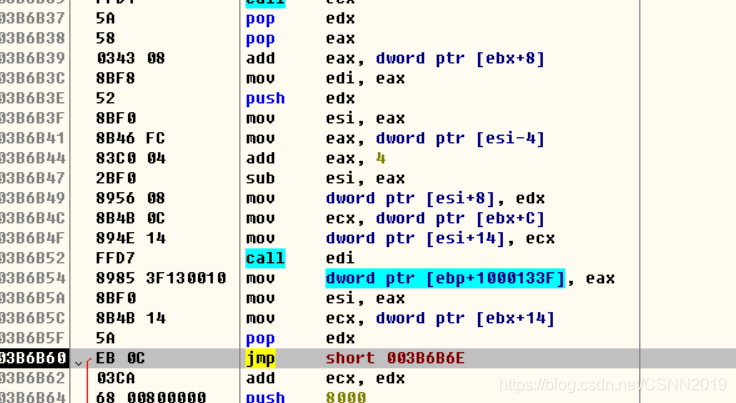Select hex bytes 894E 14
Screen dimensions: 736x403
pyautogui.click(x=130, y=238)
